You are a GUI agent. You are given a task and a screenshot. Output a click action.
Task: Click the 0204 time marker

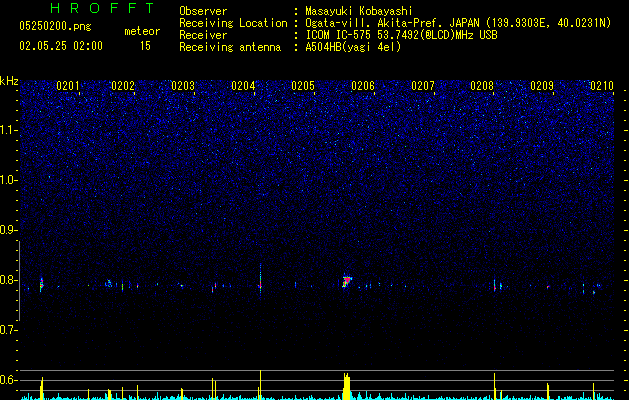243,86
